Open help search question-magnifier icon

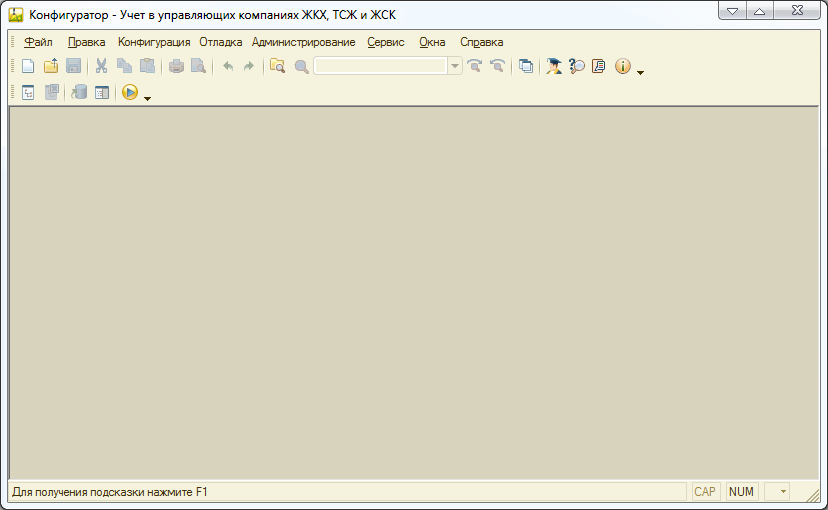tap(577, 66)
